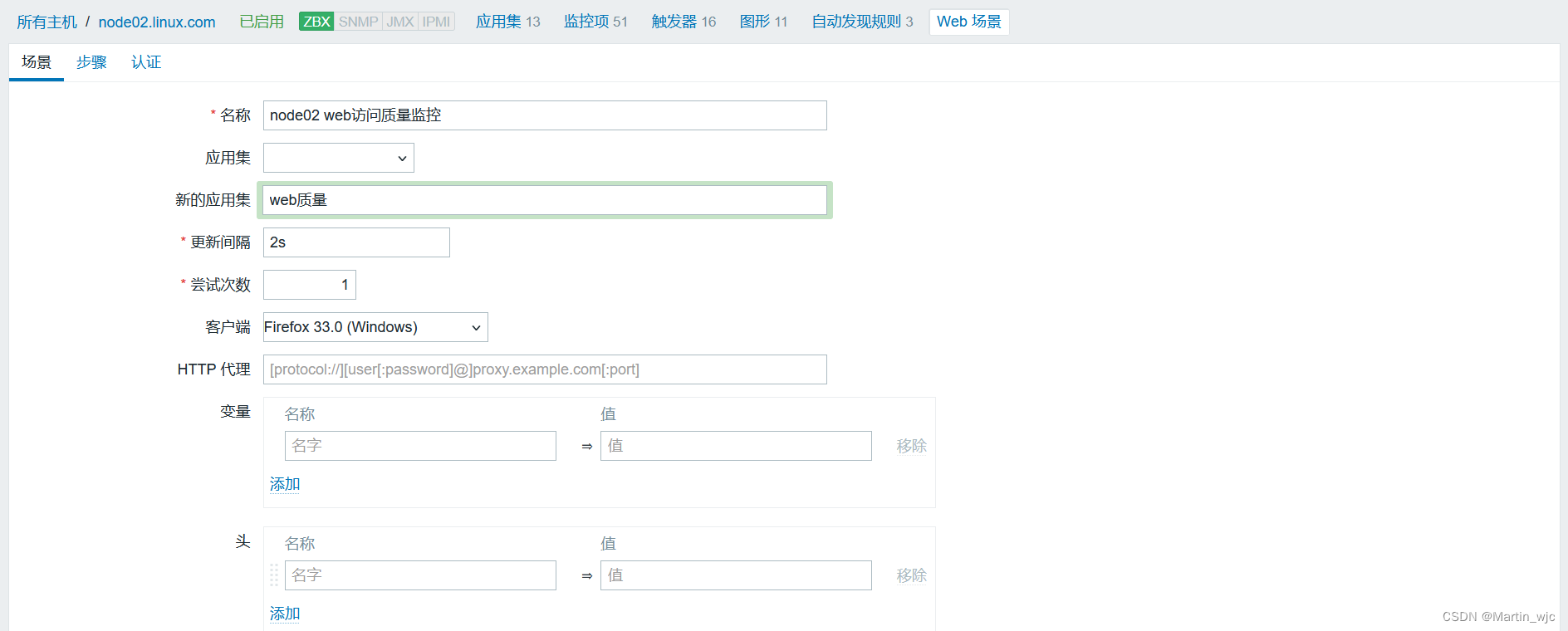Screen dimensions: 1568x631
Task: Click the IPMI availability badge
Action: pyautogui.click(x=436, y=22)
